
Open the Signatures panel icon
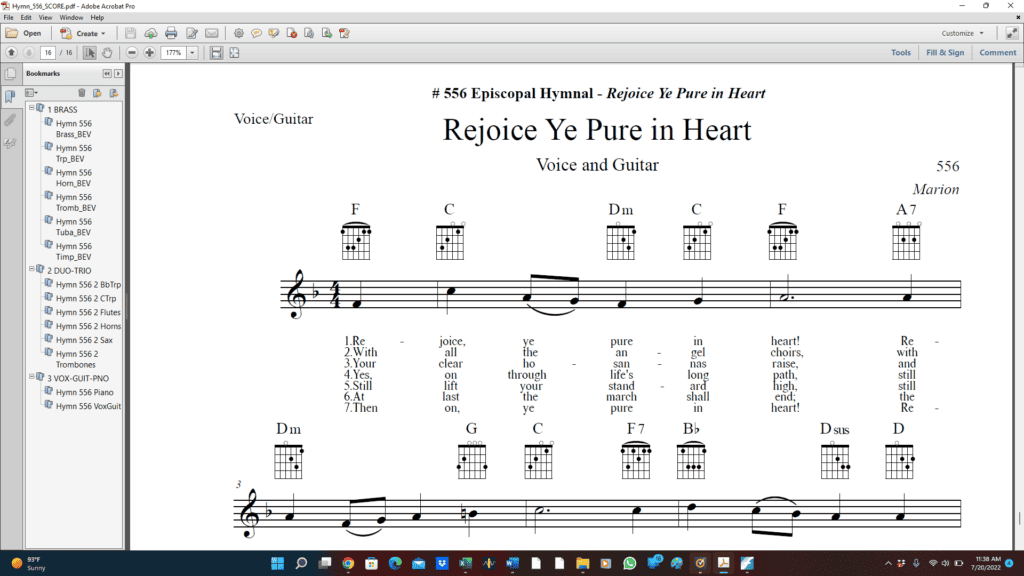10,142
